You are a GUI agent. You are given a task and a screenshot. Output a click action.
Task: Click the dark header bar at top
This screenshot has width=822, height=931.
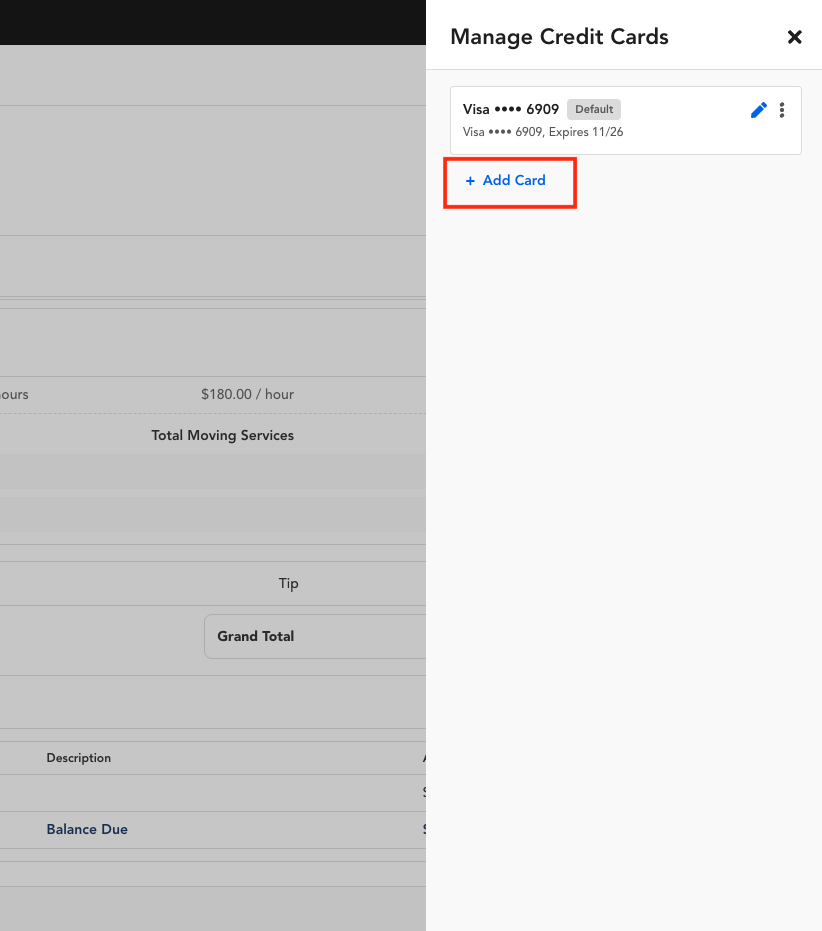213,22
